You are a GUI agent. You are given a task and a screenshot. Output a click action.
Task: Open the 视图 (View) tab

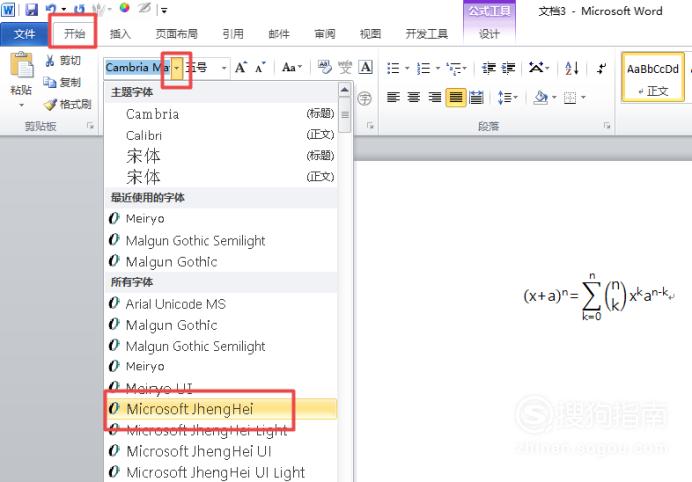click(370, 34)
